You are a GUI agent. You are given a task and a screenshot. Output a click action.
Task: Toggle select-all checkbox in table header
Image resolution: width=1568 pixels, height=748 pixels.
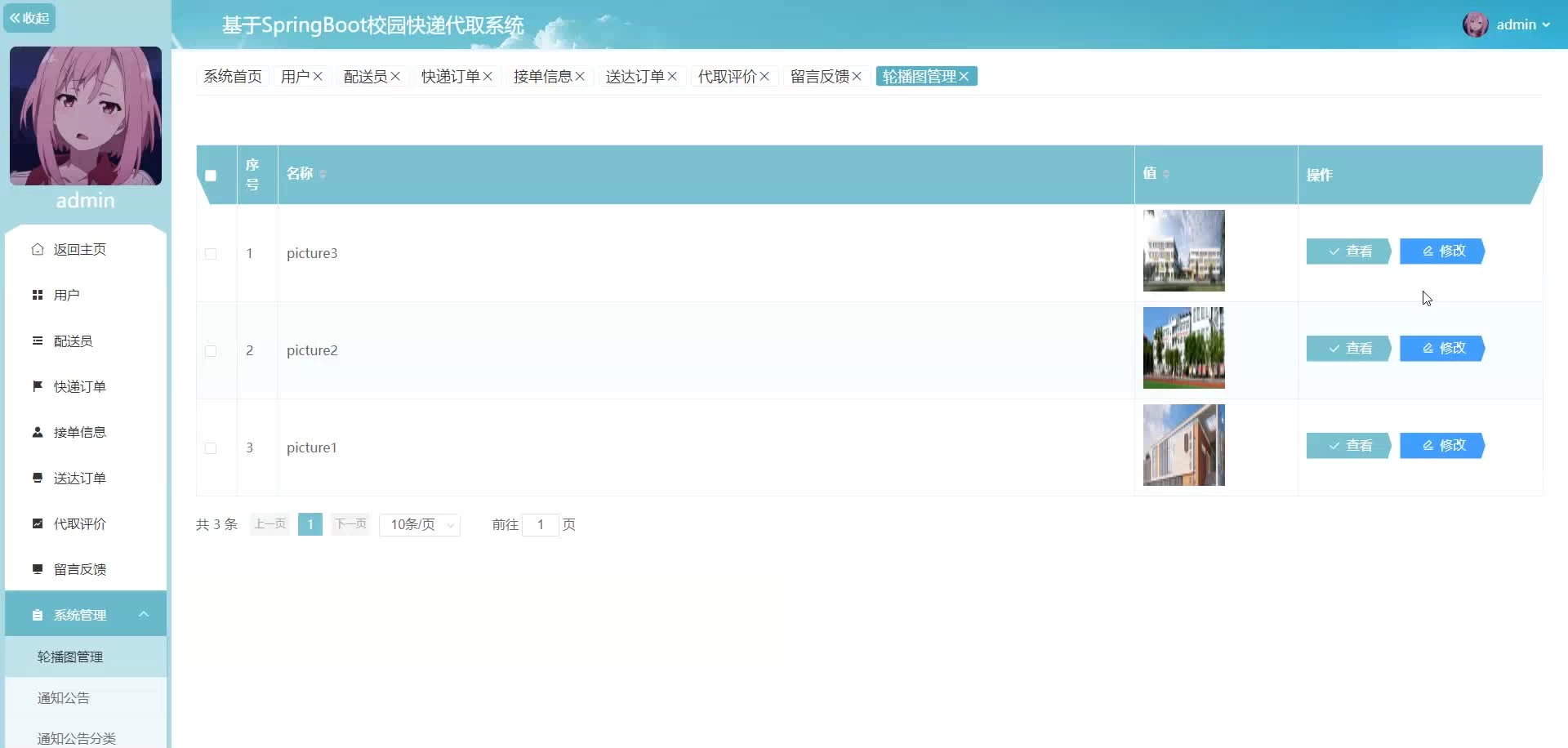(211, 175)
